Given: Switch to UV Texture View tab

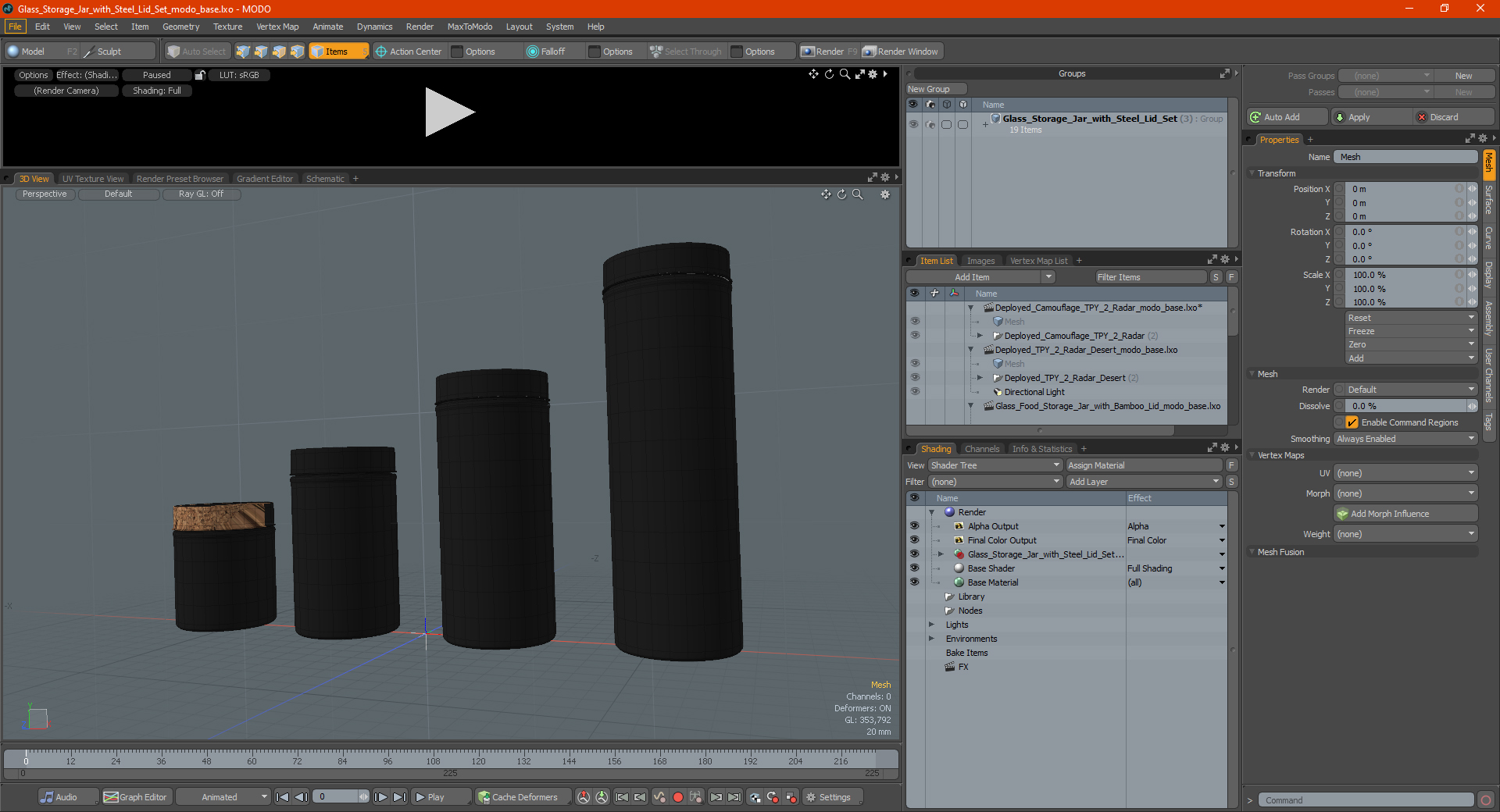Looking at the screenshot, I should [93, 179].
